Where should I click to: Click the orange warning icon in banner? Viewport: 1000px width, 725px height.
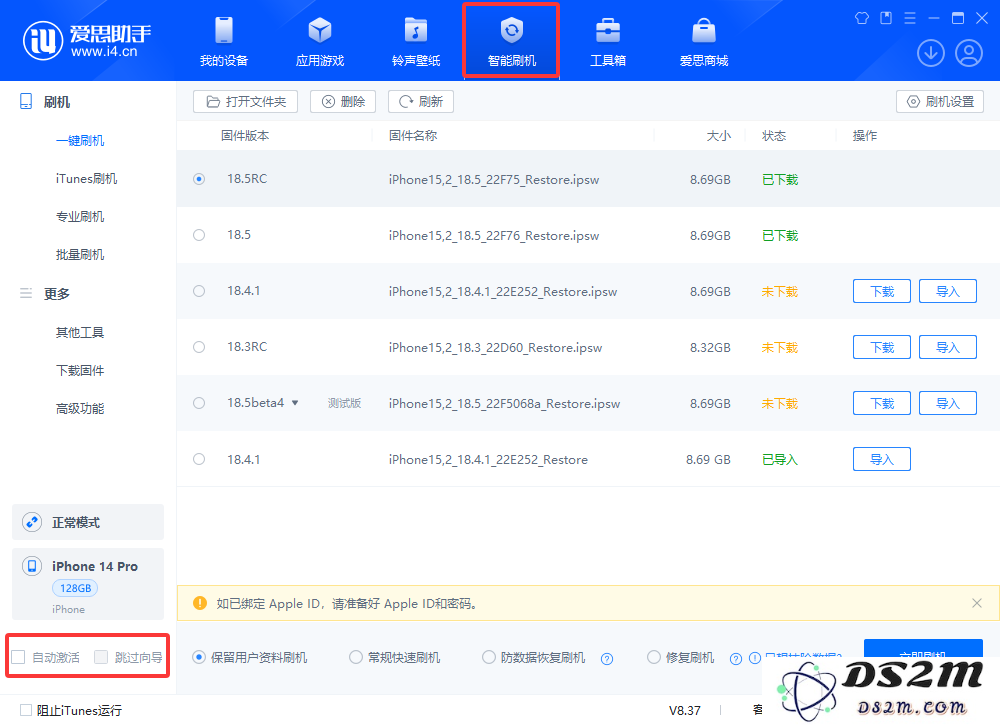tap(200, 603)
